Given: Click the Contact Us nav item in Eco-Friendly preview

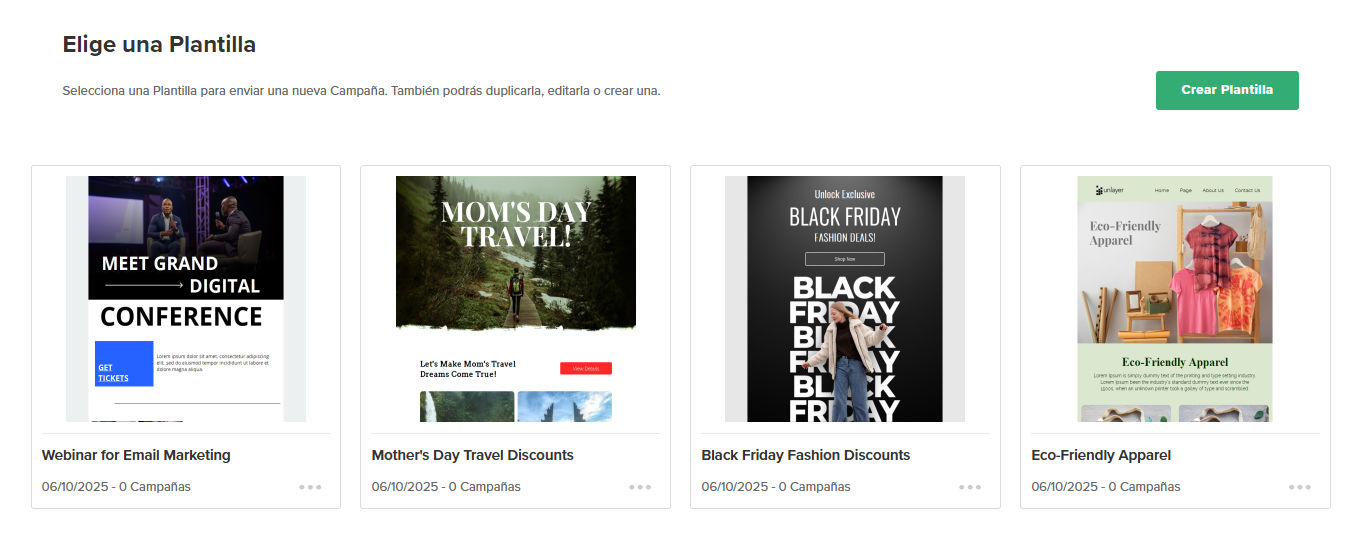Looking at the screenshot, I should click(x=1247, y=190).
